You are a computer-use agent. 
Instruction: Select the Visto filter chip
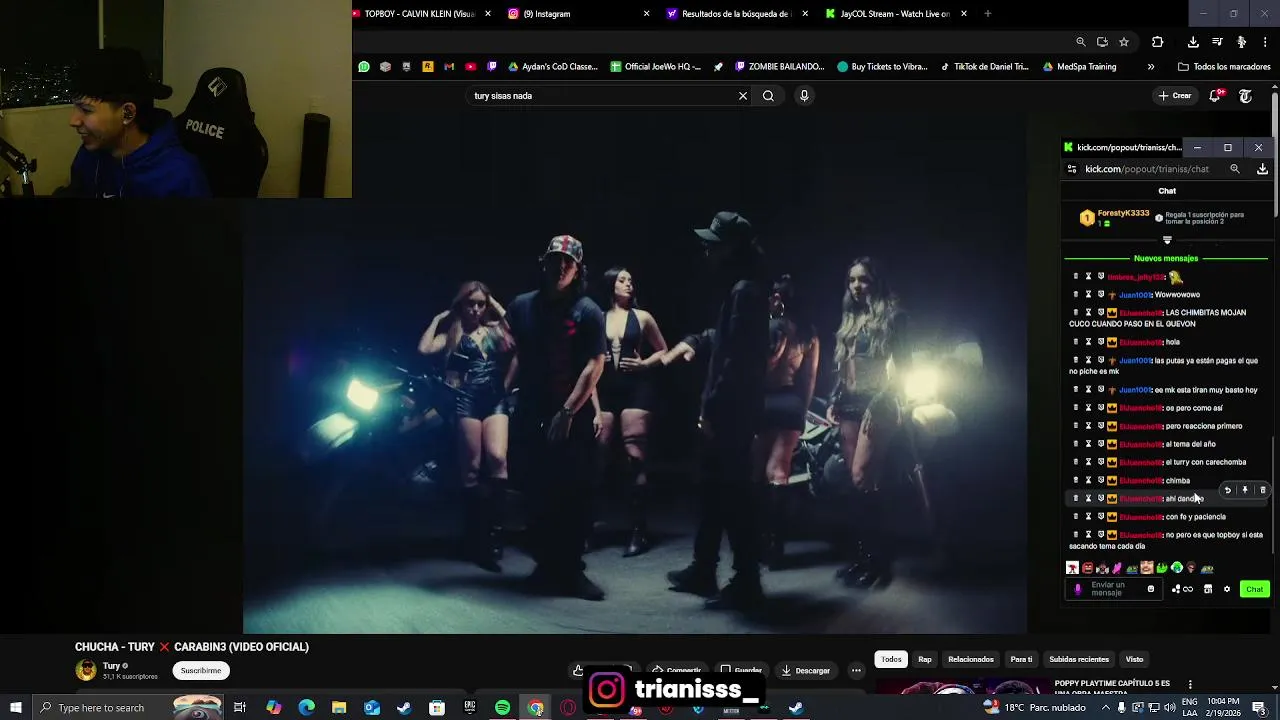[x=1134, y=659]
